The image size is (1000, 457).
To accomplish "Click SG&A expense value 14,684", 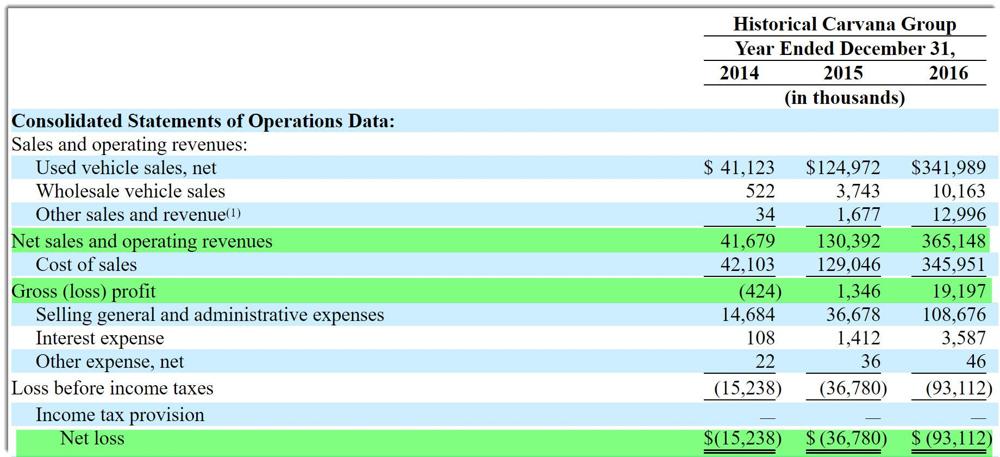I will pos(748,314).
